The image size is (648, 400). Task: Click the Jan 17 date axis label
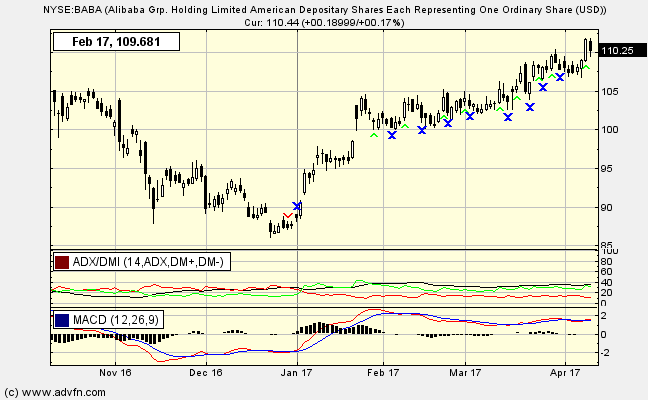tap(296, 373)
